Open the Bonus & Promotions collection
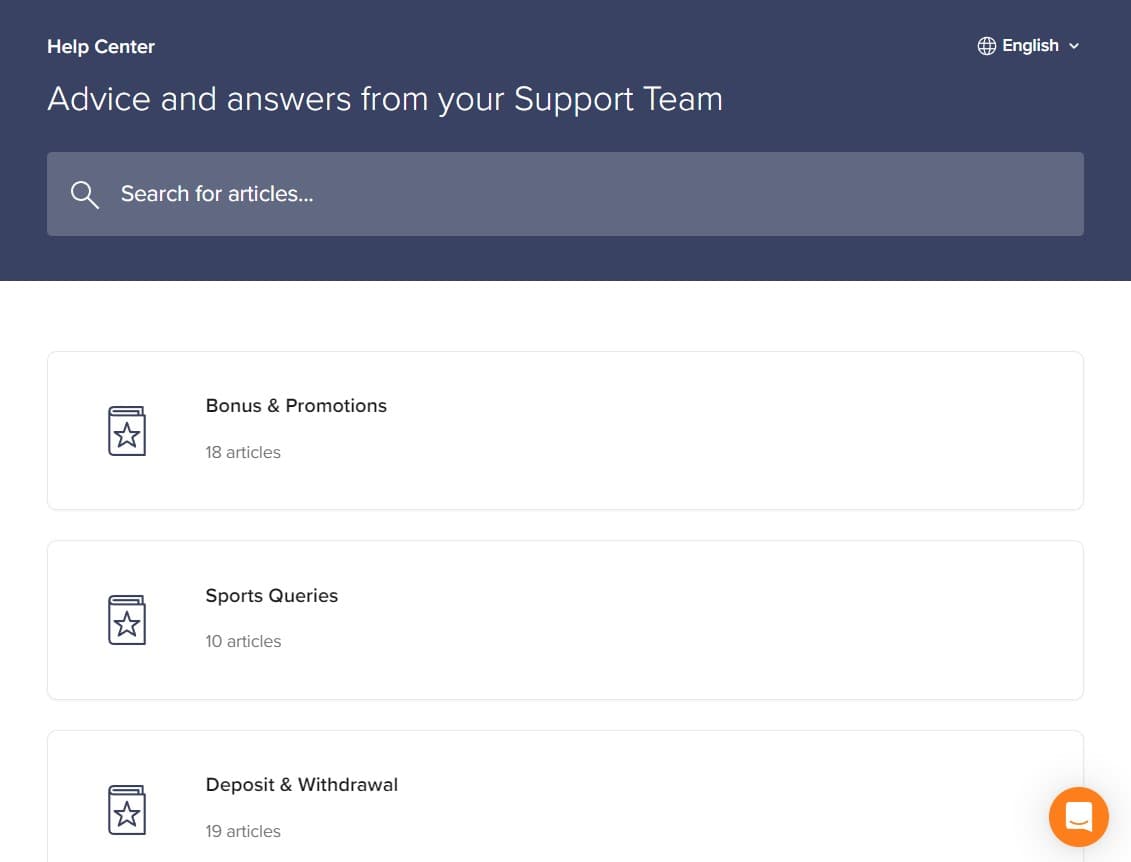 coord(566,431)
